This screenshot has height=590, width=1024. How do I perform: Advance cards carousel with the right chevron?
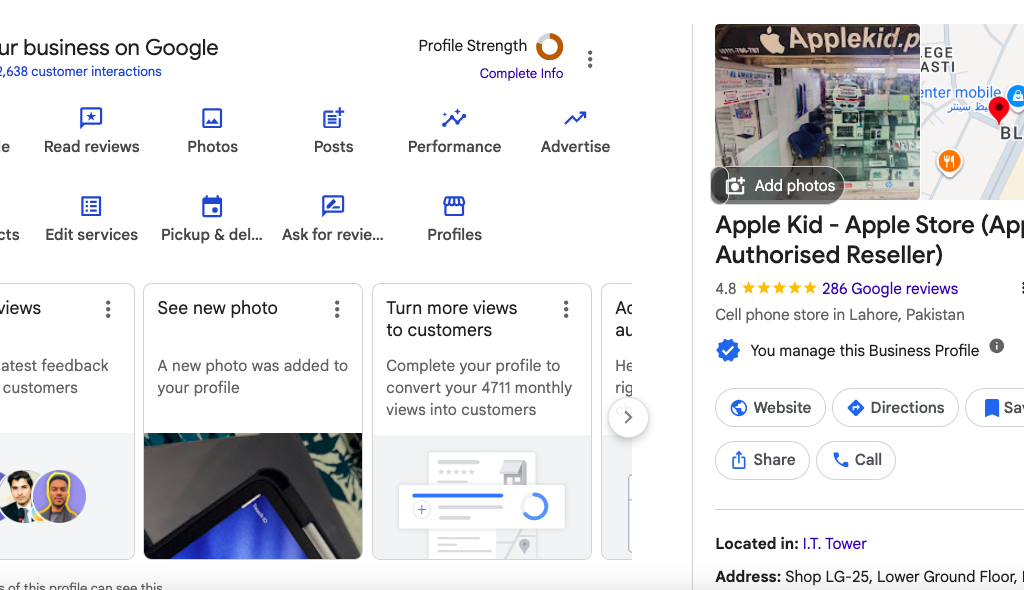coord(628,417)
